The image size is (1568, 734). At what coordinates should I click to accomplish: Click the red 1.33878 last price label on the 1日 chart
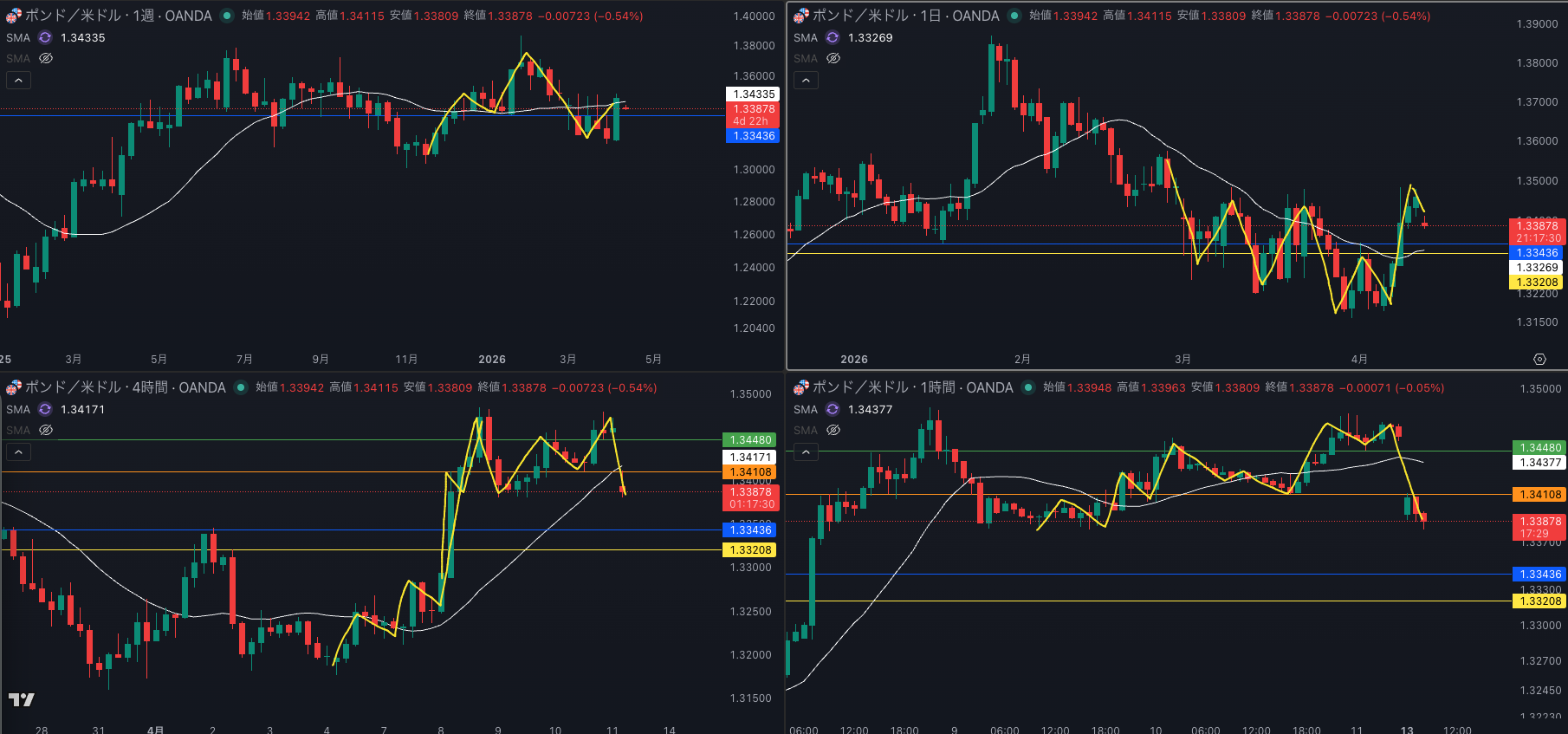[1538, 231]
